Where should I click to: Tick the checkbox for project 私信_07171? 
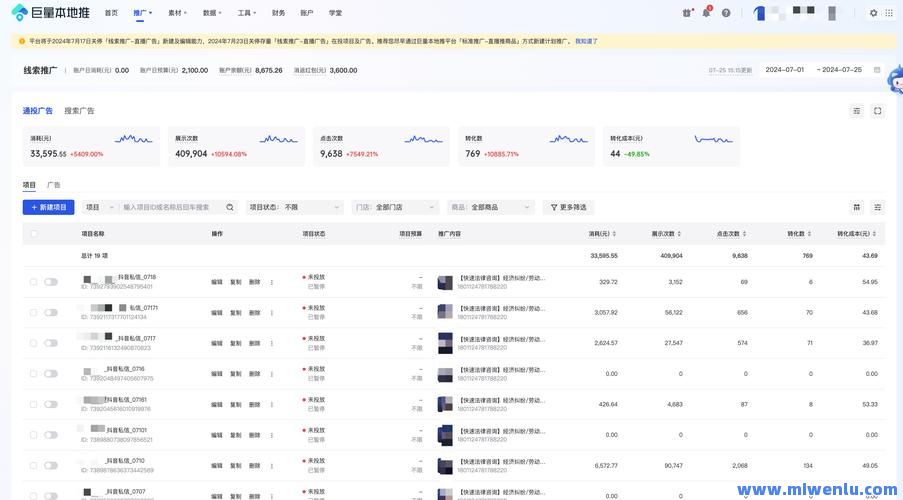coord(34,312)
